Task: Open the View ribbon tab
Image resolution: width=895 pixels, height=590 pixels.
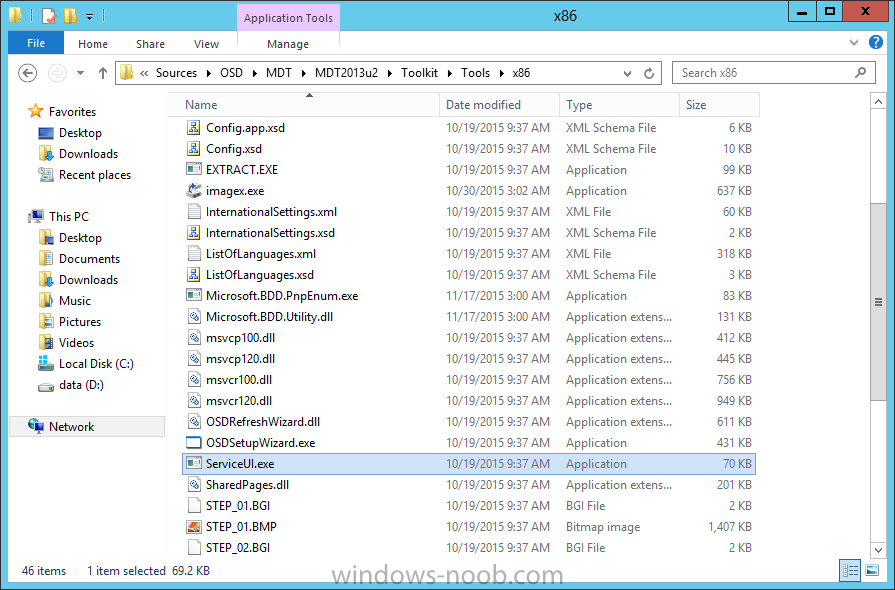Action: click(206, 44)
